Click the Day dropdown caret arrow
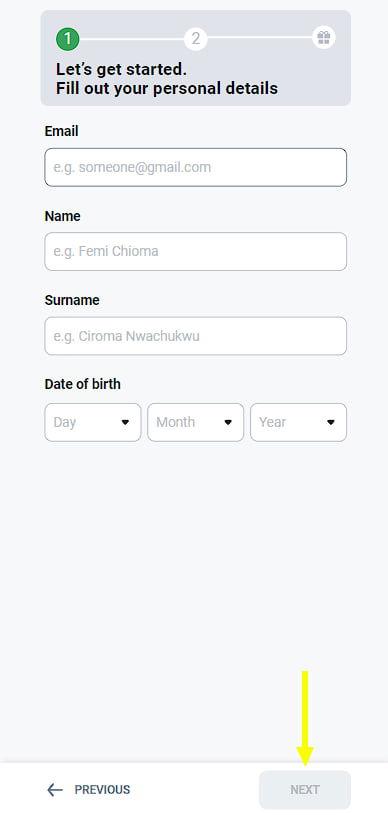 click(125, 423)
